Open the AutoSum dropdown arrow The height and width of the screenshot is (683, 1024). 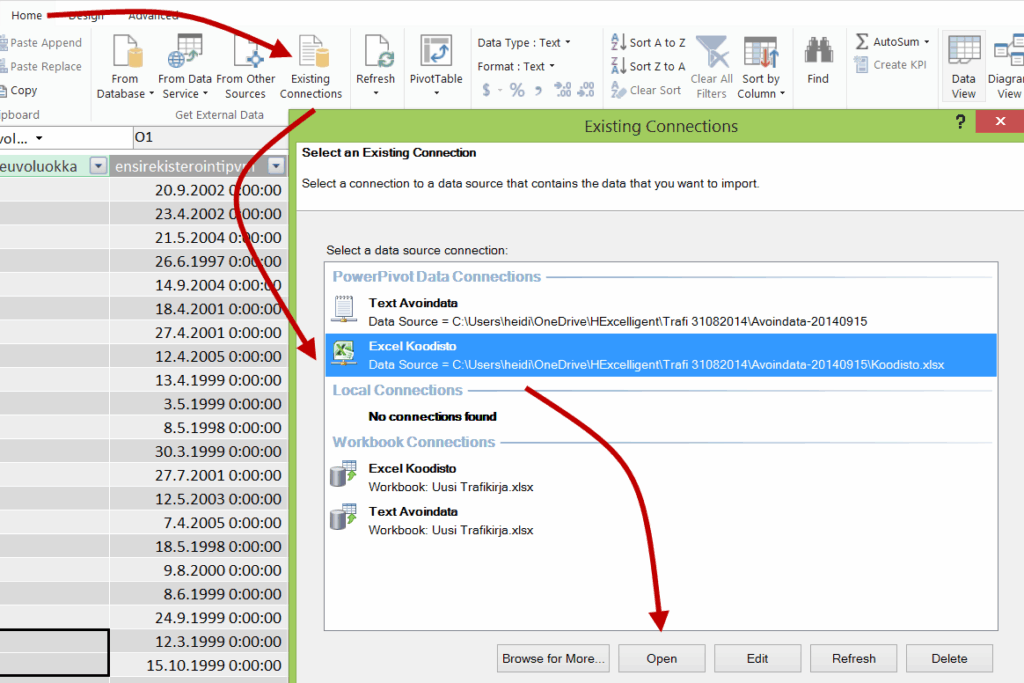click(926, 42)
